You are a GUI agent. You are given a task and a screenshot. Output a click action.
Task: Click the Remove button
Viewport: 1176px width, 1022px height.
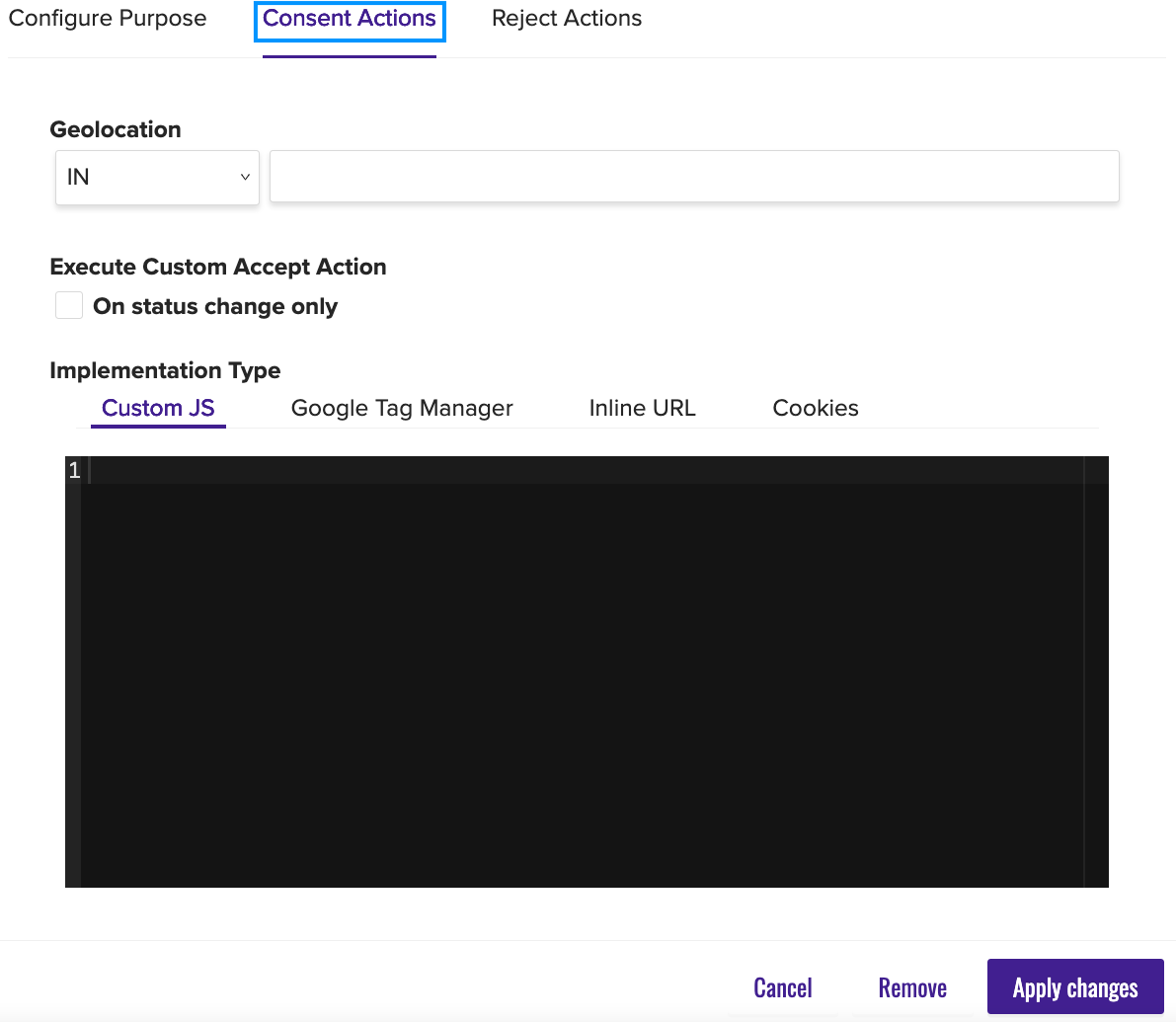pyautogui.click(x=912, y=987)
